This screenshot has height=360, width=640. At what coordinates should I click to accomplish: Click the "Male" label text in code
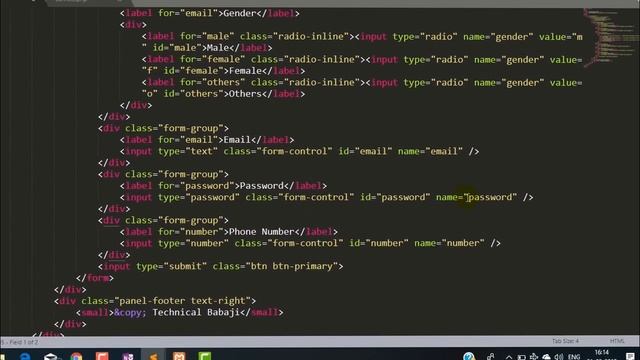(218, 48)
